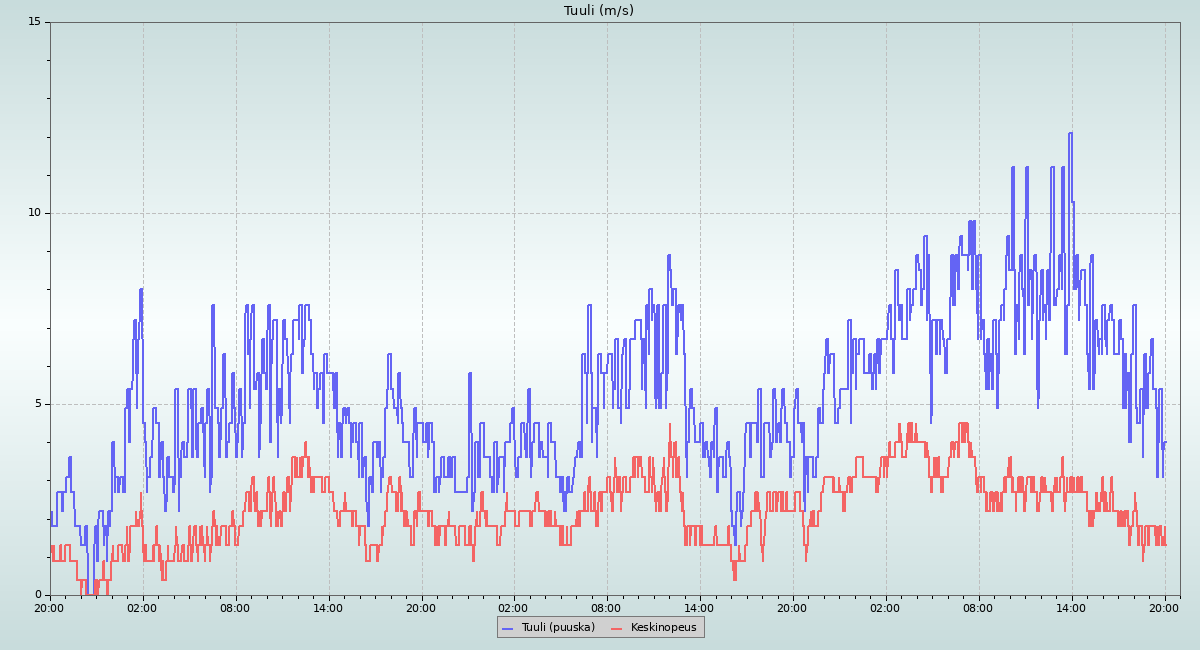This screenshot has width=1200, height=650.
Task: Click the 10 label on the y-axis
Action: [x=34, y=213]
